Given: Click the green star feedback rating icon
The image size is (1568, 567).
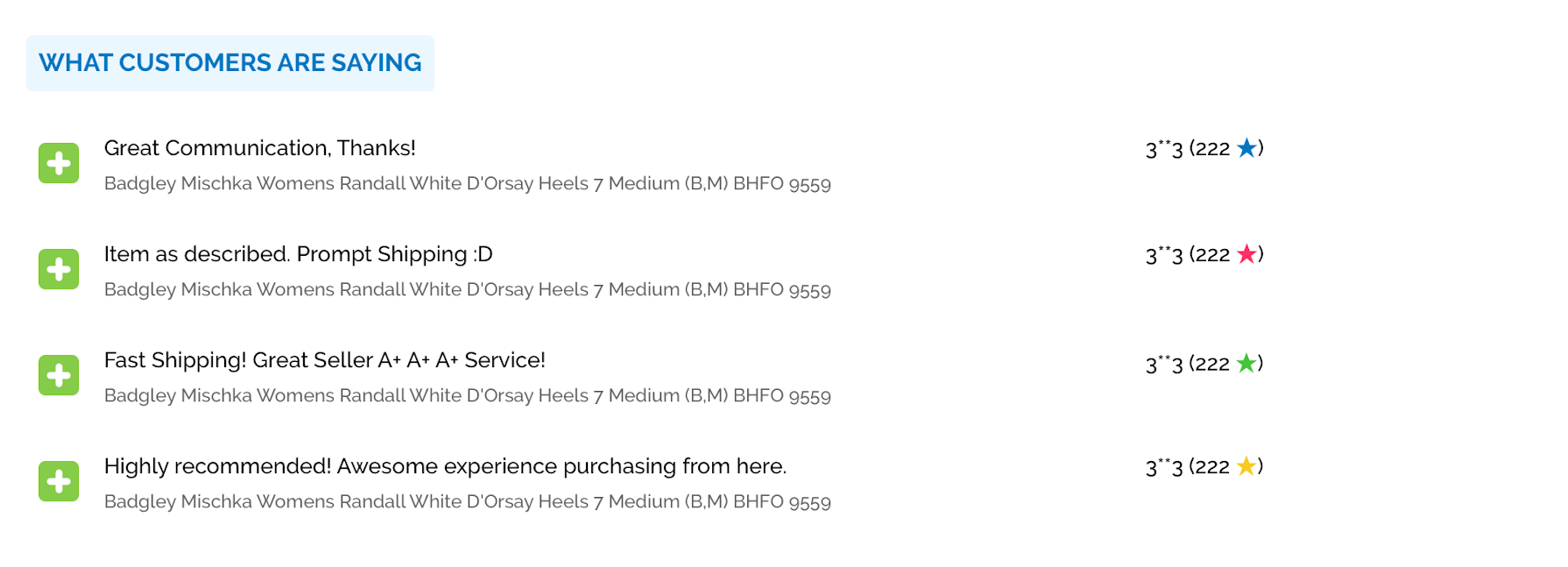Looking at the screenshot, I should [x=1247, y=363].
